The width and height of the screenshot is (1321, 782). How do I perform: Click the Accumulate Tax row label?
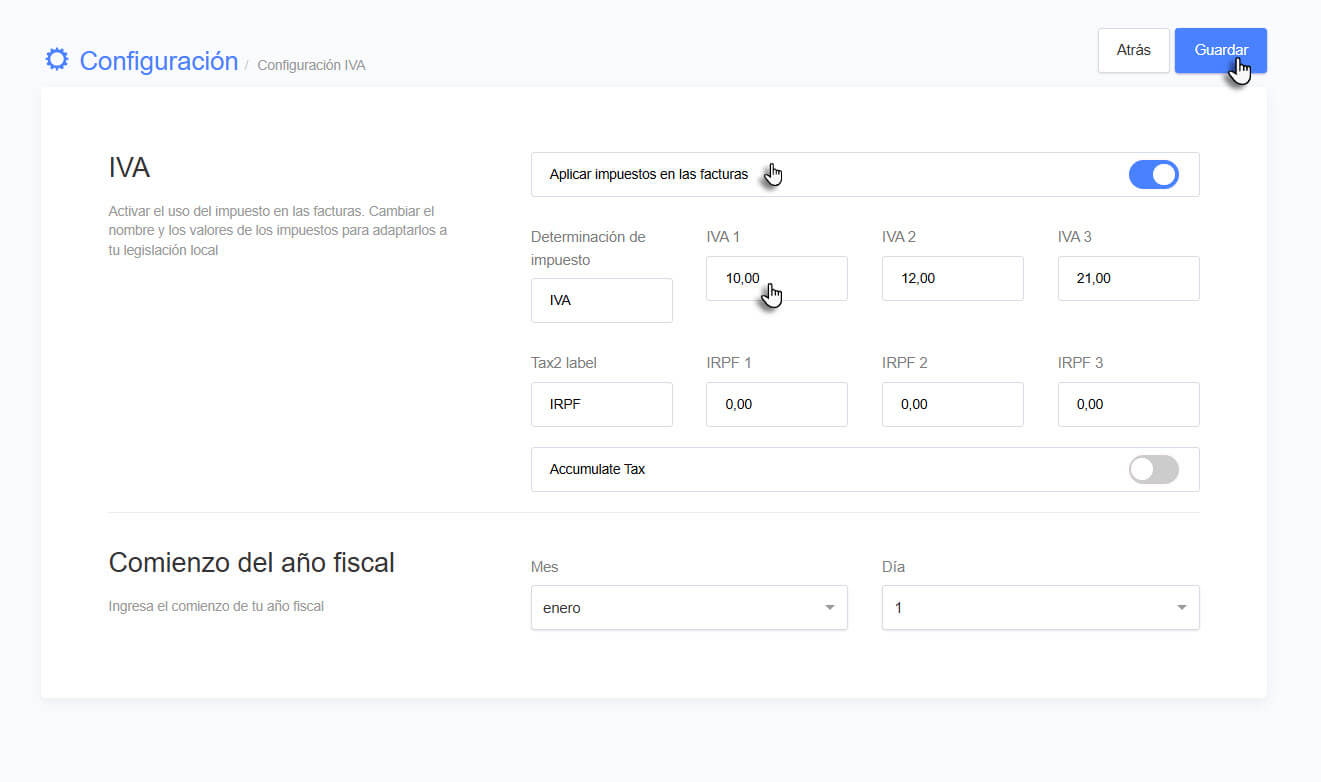597,469
